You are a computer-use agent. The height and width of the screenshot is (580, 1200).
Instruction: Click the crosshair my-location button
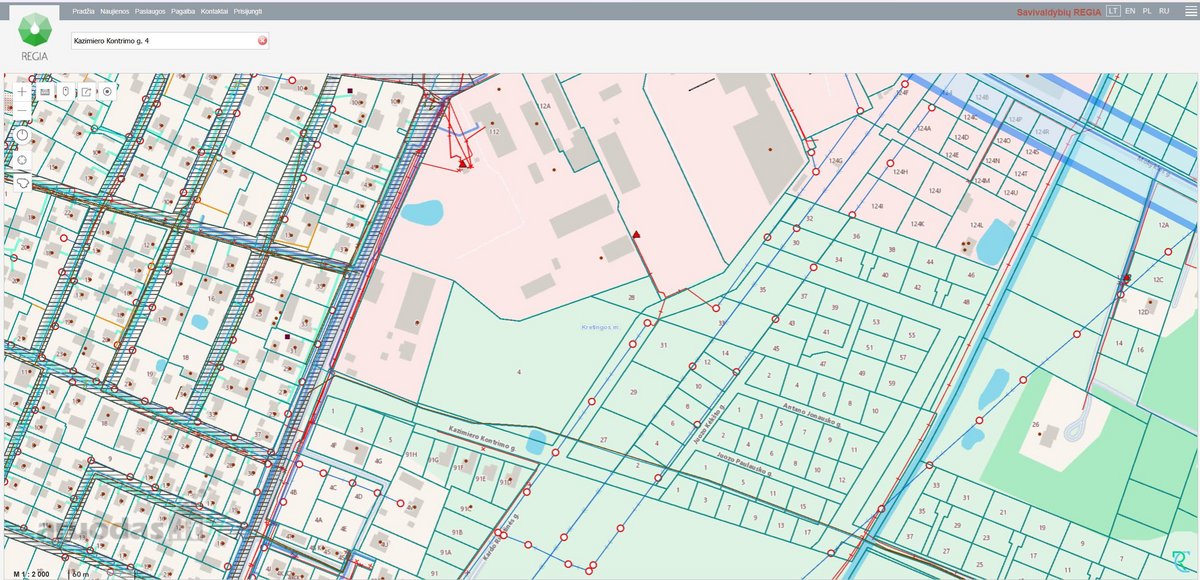pos(22,159)
